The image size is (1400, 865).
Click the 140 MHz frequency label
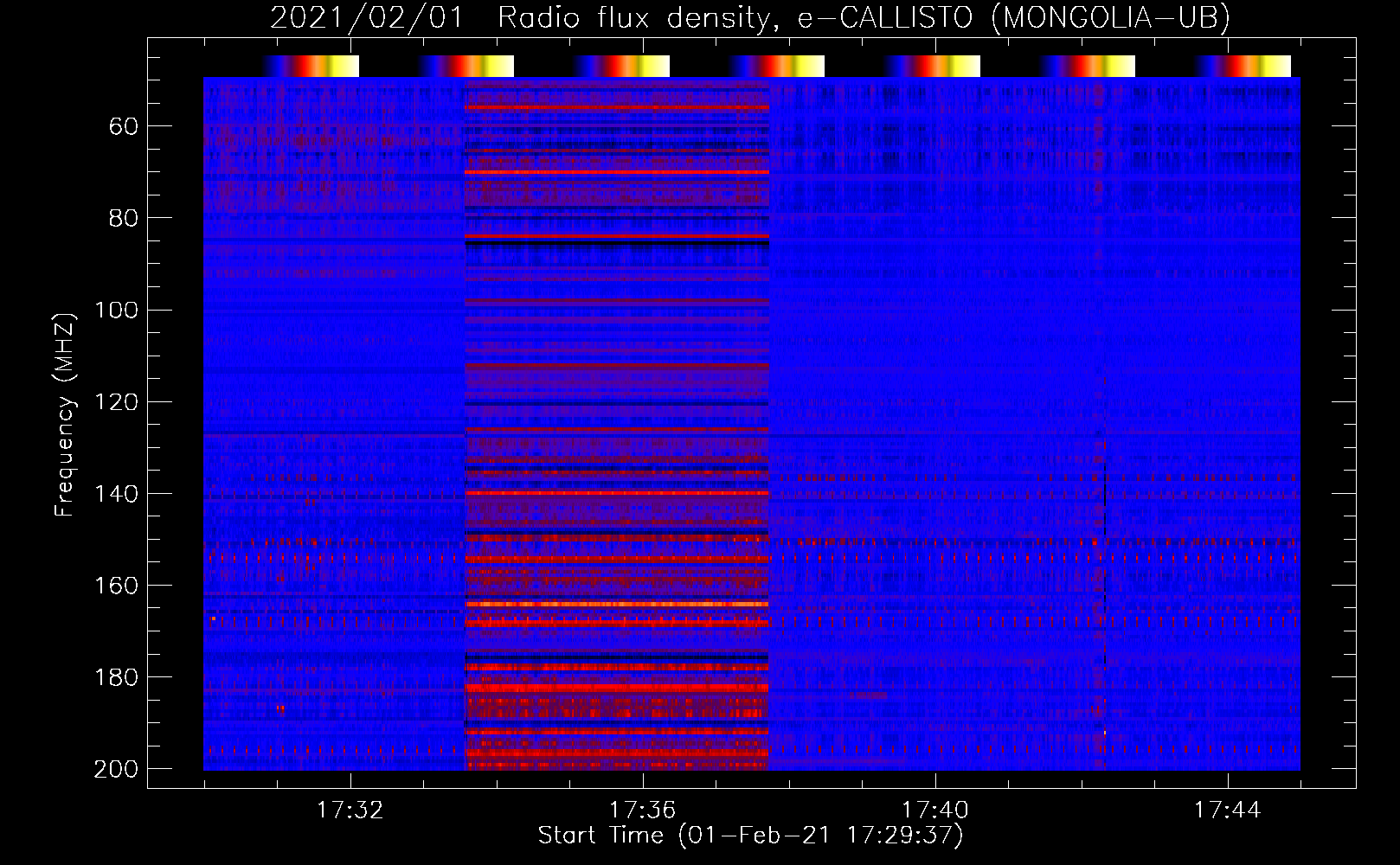pyautogui.click(x=116, y=494)
